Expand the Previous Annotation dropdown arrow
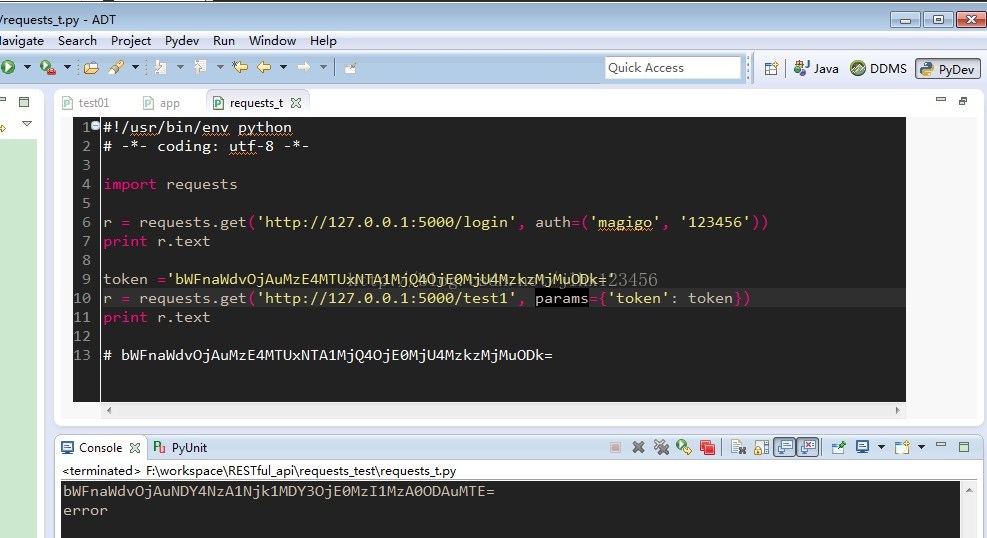The height and width of the screenshot is (538, 987). point(220,67)
